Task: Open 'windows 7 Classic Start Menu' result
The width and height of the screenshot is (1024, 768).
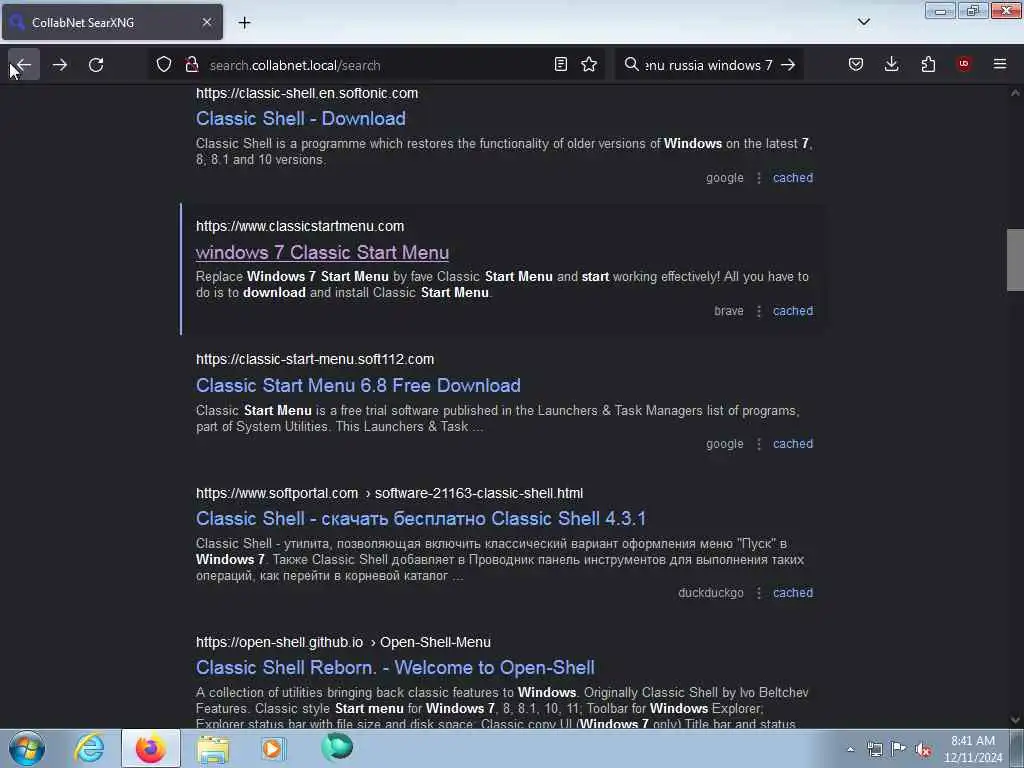Action: [x=323, y=252]
